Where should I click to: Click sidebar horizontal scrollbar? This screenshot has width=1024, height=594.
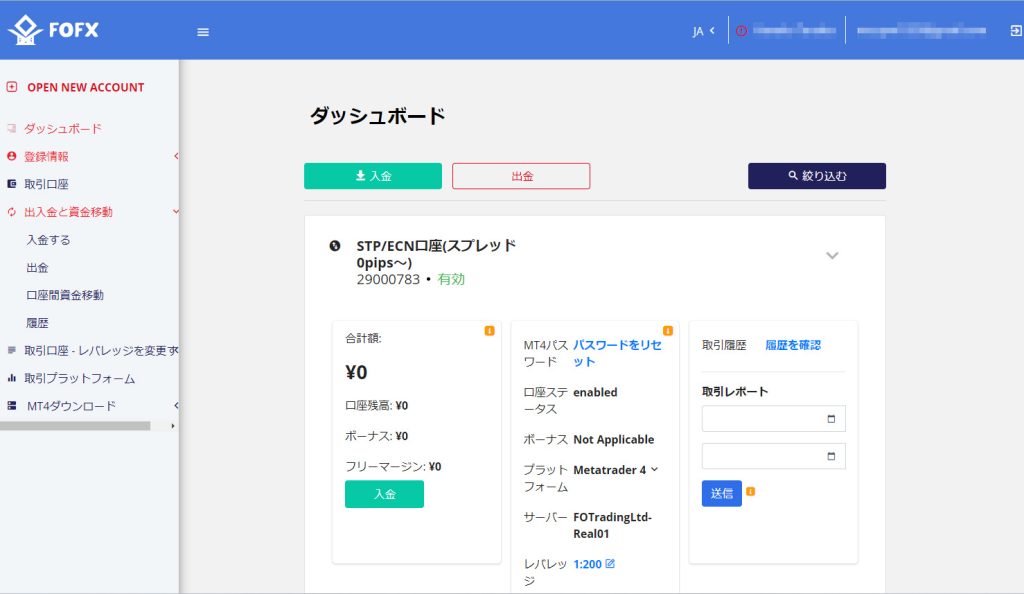75,426
